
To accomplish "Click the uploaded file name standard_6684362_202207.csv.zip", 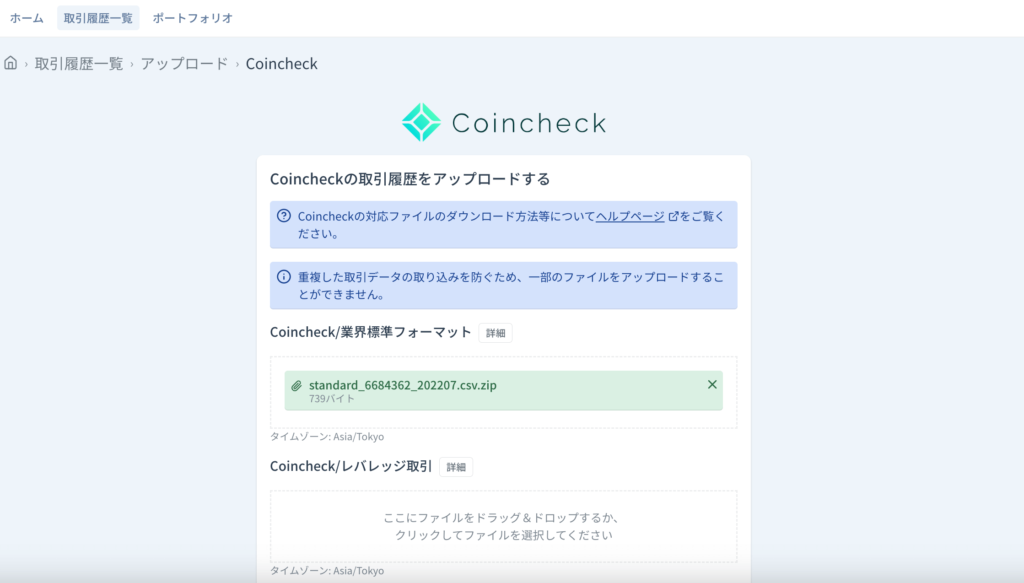I will (402, 385).
